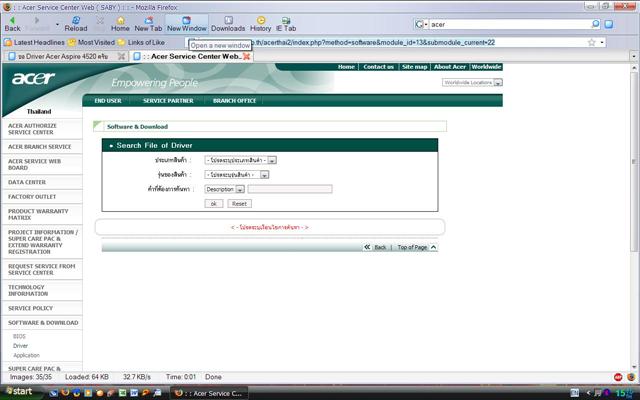Open the Most Visited bookmarks folder

(91, 42)
